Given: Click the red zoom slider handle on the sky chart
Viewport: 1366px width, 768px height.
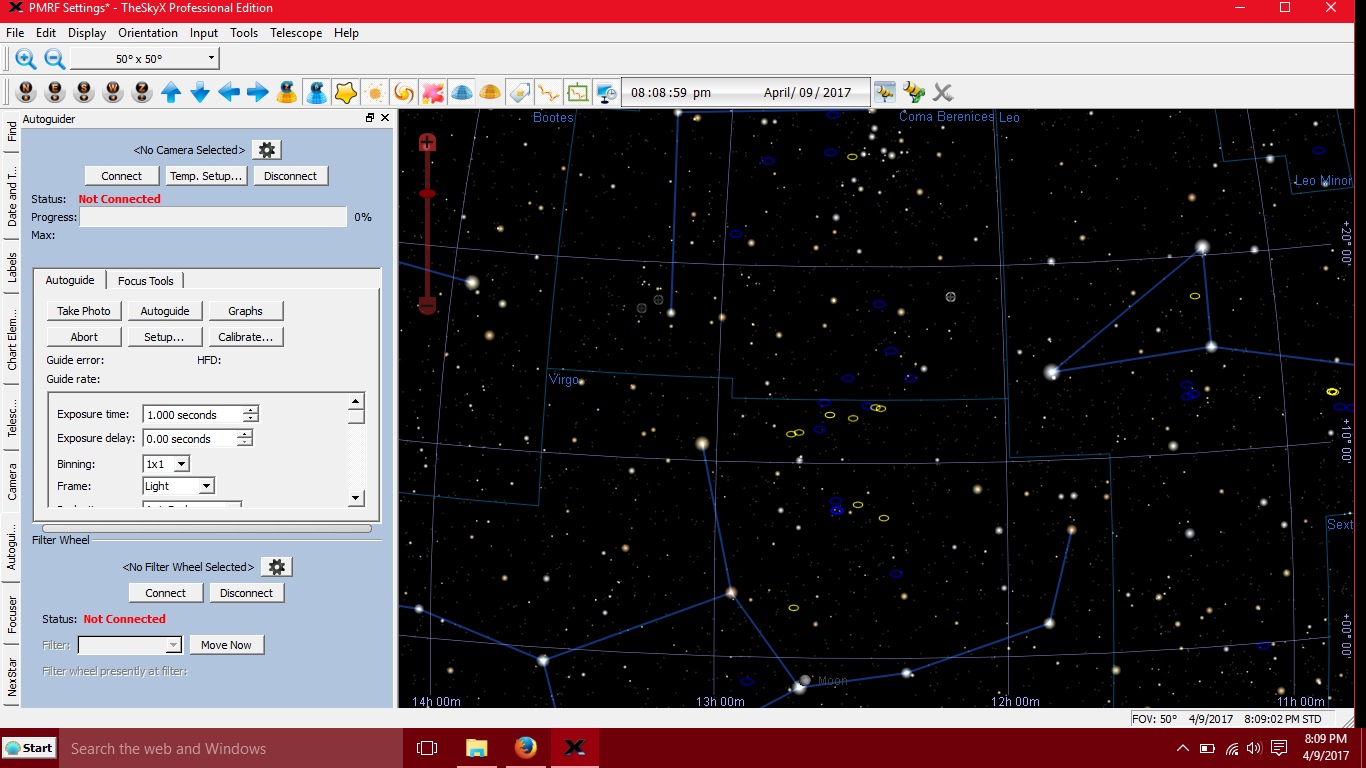Looking at the screenshot, I should 427,193.
